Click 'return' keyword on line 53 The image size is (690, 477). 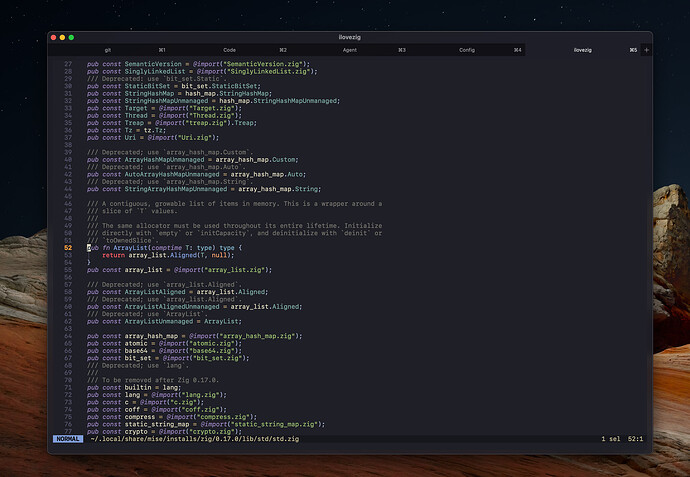(113, 255)
